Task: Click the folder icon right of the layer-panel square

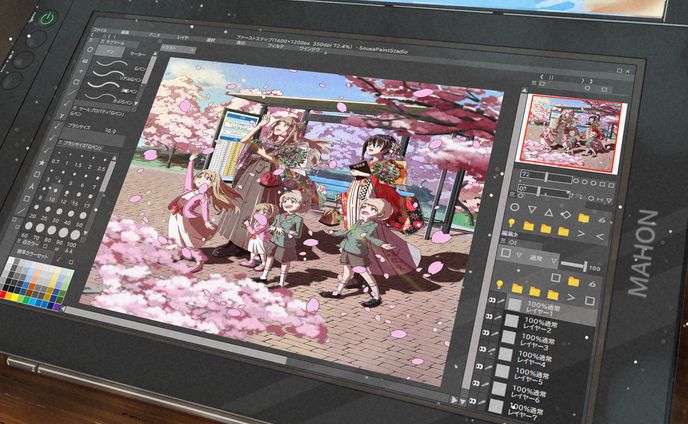Action: coord(573,281)
